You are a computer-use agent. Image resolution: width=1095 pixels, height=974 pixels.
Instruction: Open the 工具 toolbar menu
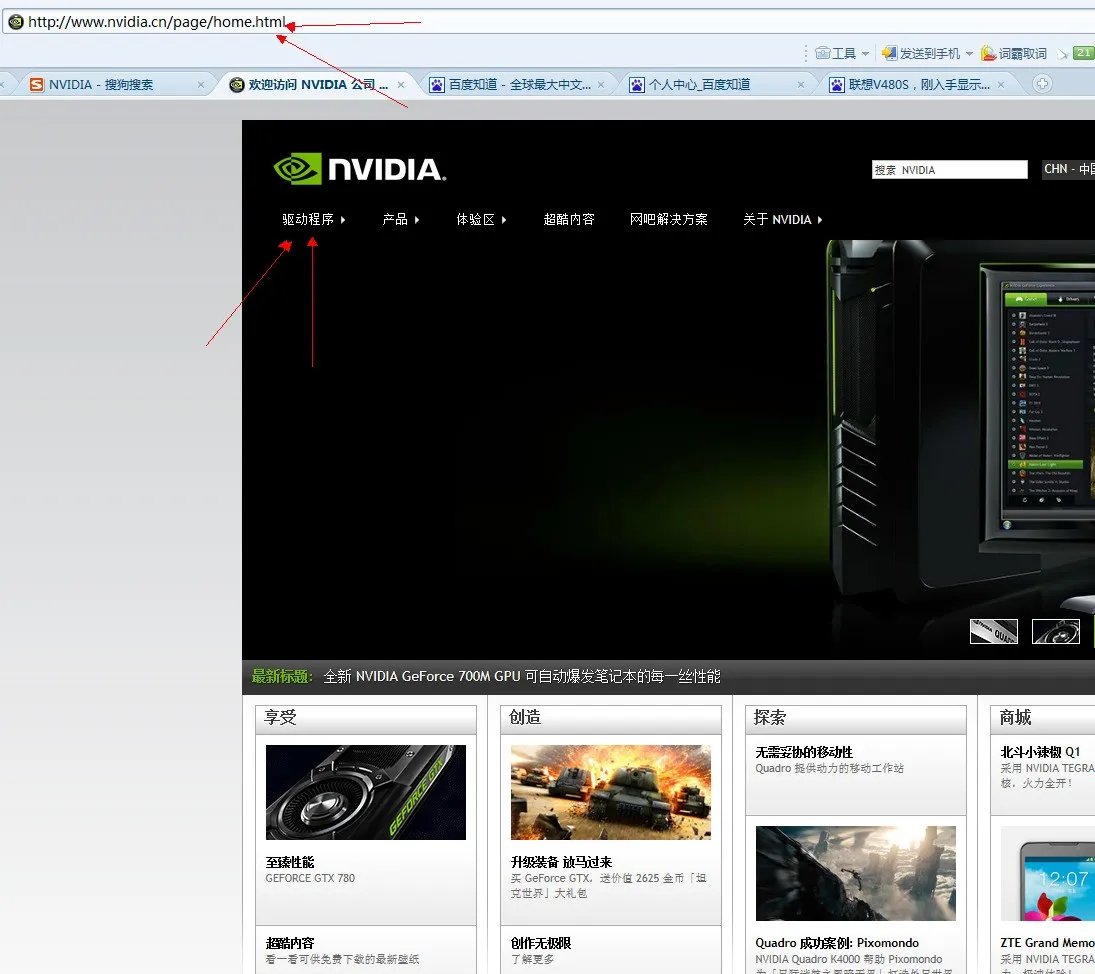pos(843,53)
